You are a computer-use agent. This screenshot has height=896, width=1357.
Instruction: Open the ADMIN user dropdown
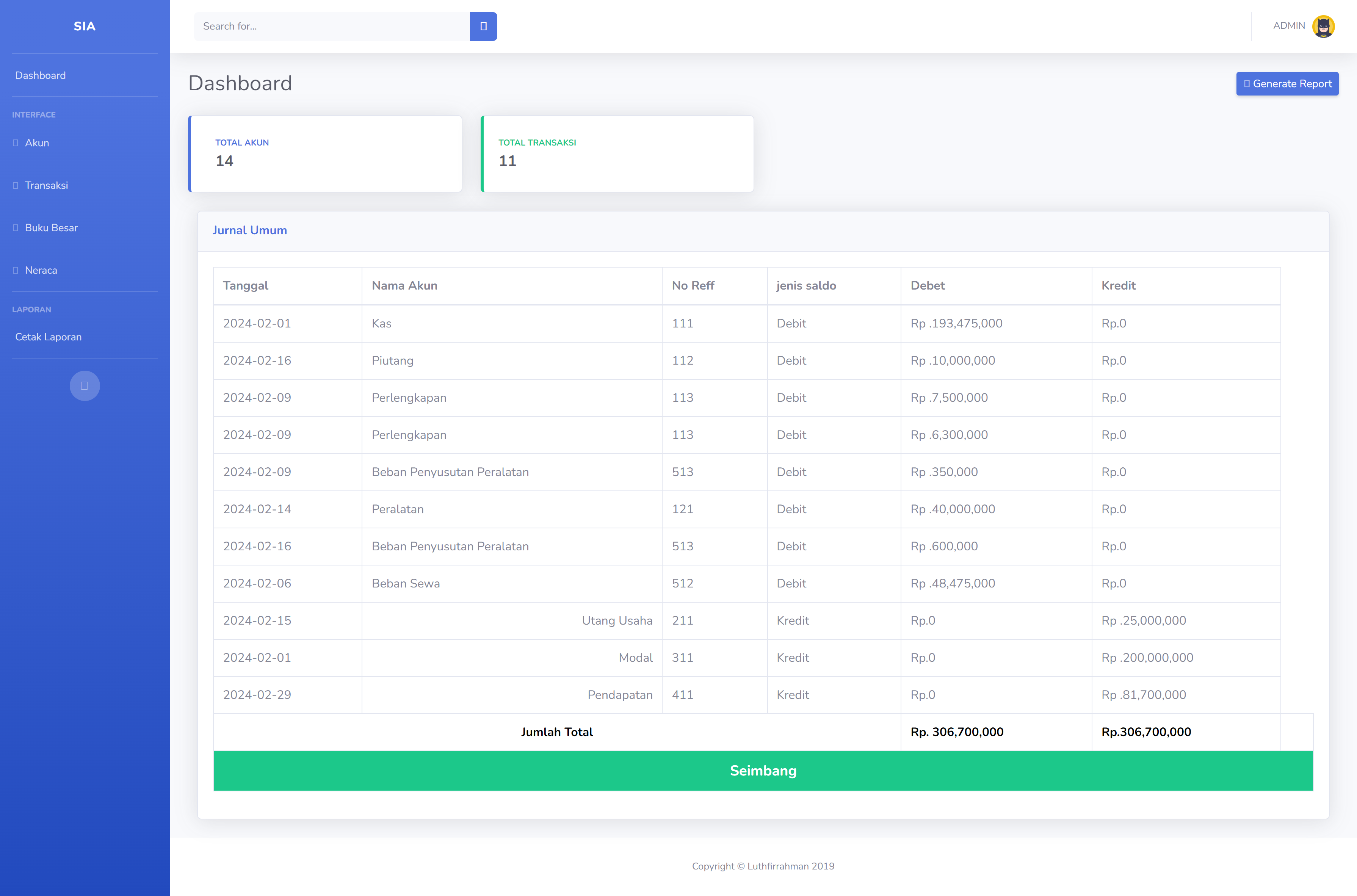click(x=1288, y=26)
